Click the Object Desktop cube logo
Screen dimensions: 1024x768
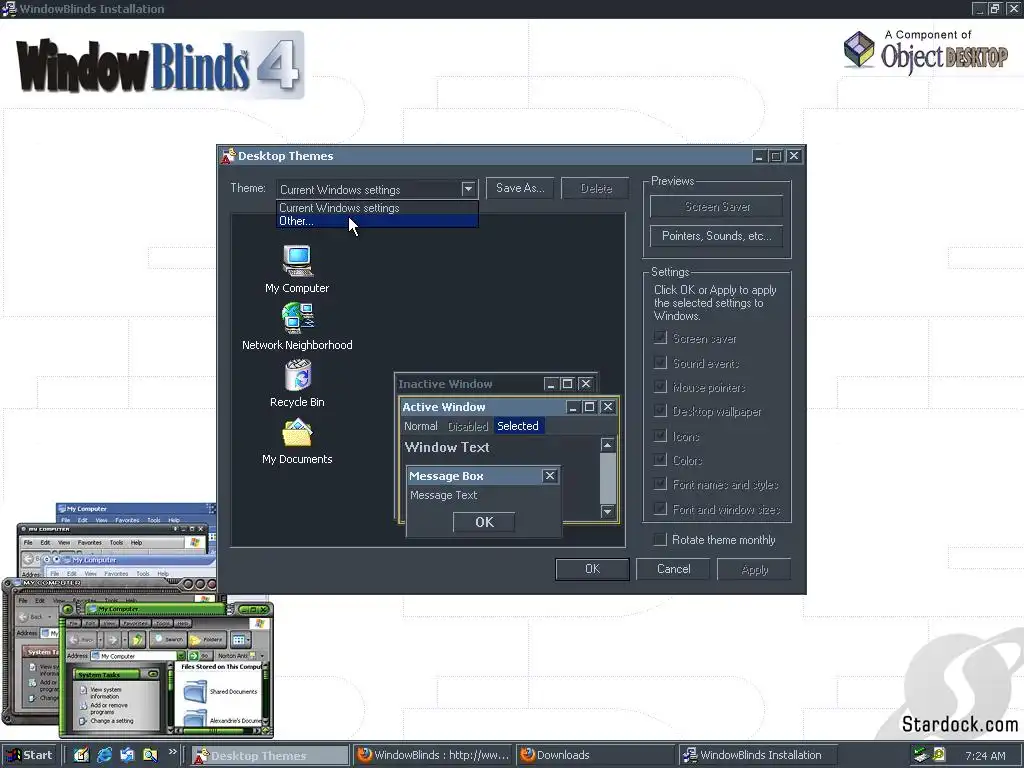[x=859, y=49]
